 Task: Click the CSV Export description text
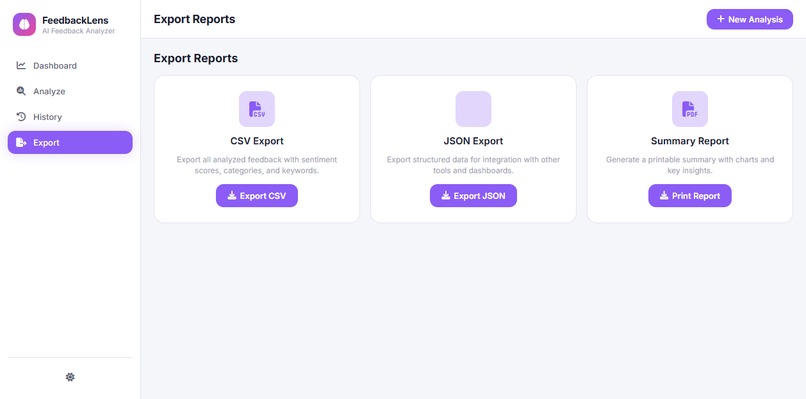click(x=257, y=165)
